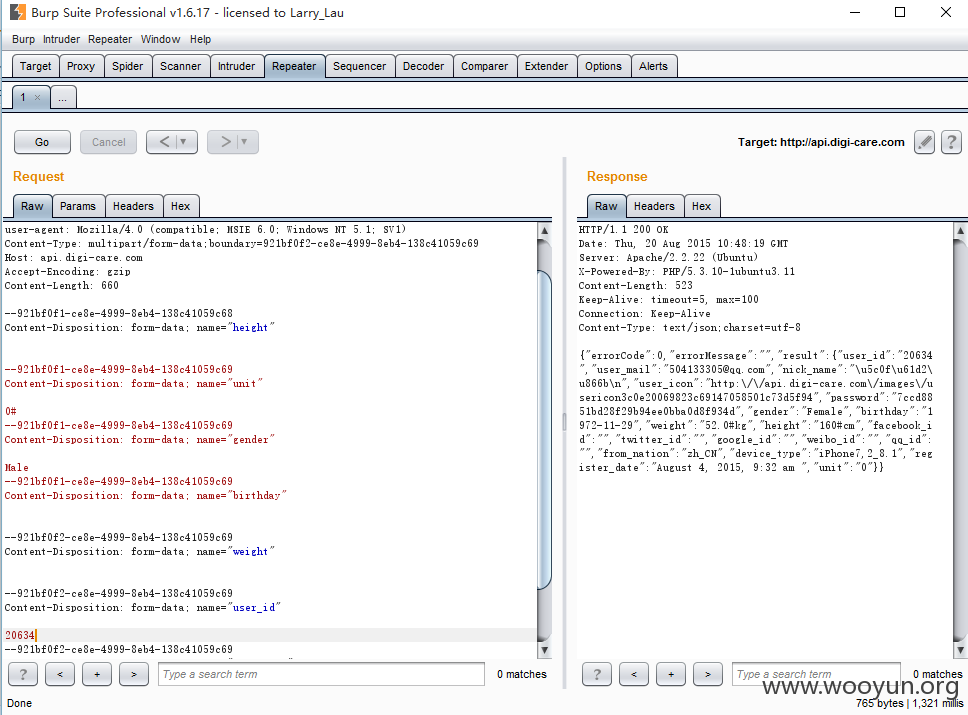Click the Content-Length: 660 header line
The image size is (968, 715).
(62, 285)
